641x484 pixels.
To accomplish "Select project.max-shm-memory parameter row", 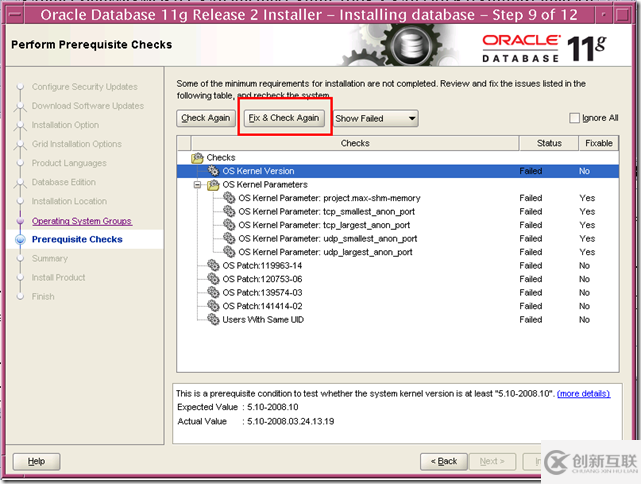I will click(398, 198).
